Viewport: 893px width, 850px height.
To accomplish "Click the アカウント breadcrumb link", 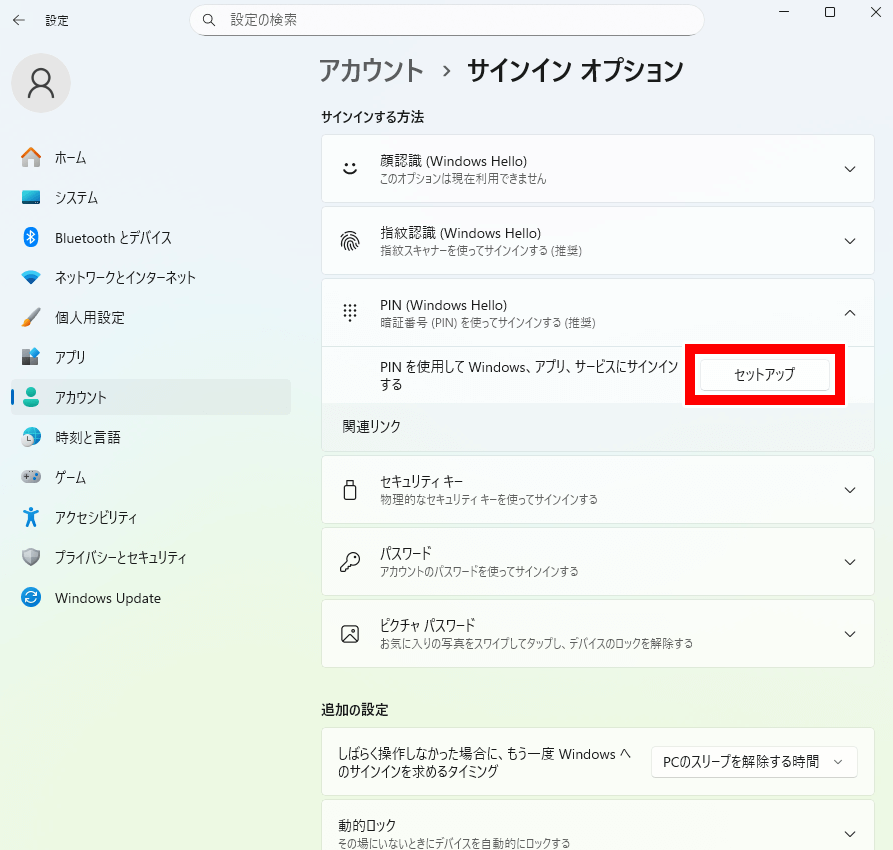I will pos(371,71).
